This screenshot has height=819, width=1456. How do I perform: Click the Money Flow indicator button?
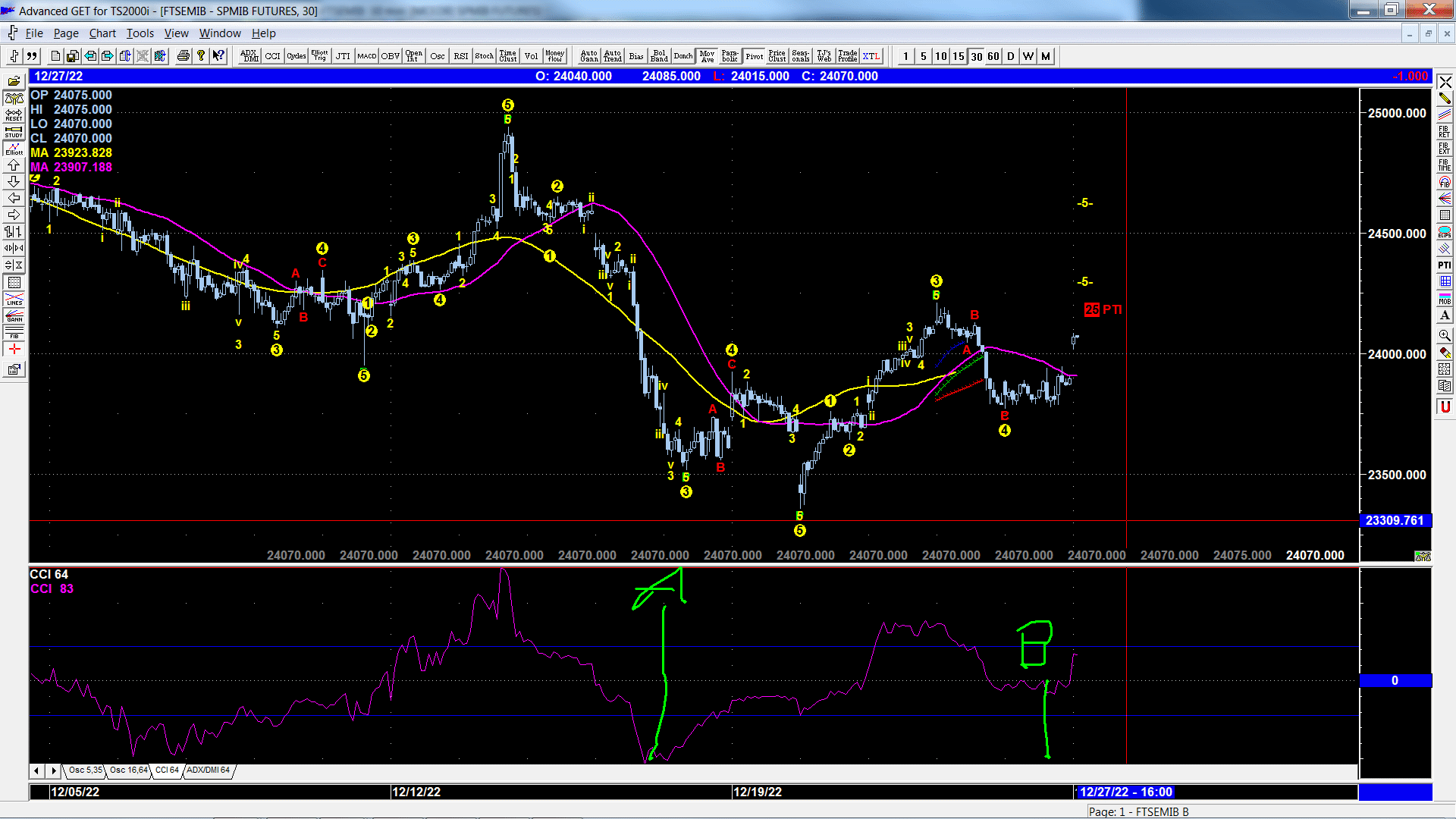[x=555, y=56]
